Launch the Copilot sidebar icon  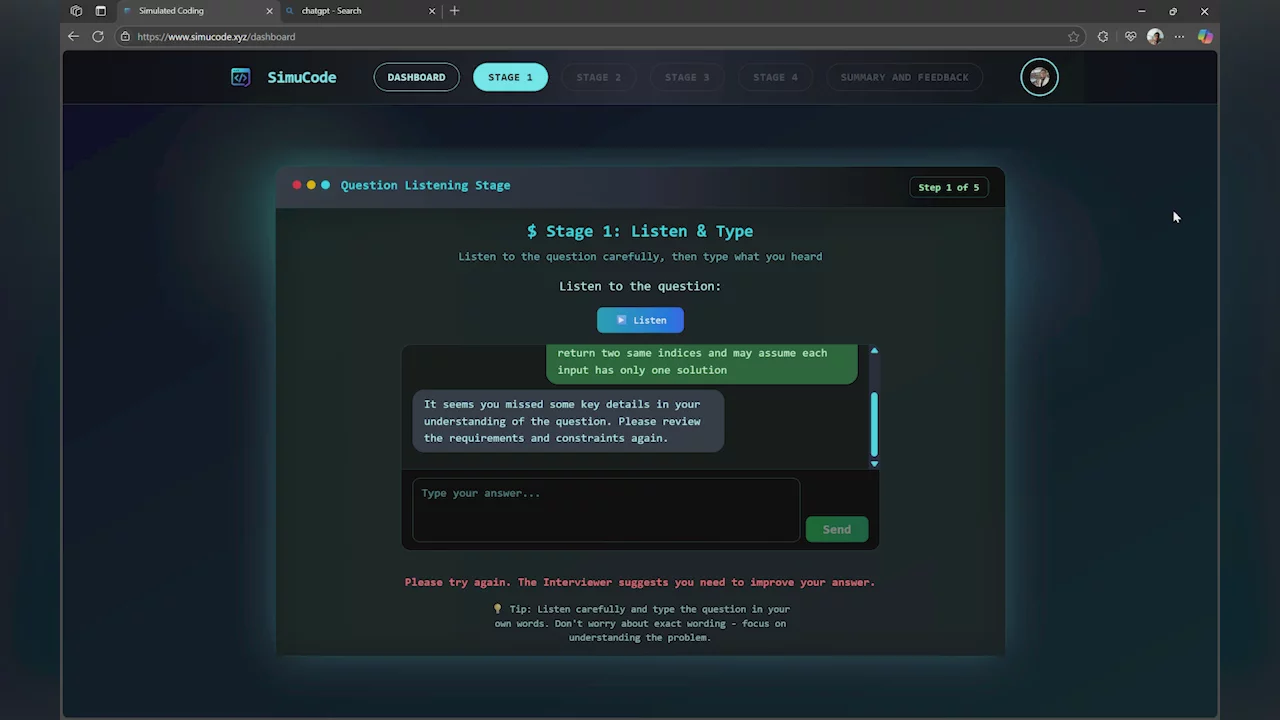[1205, 37]
